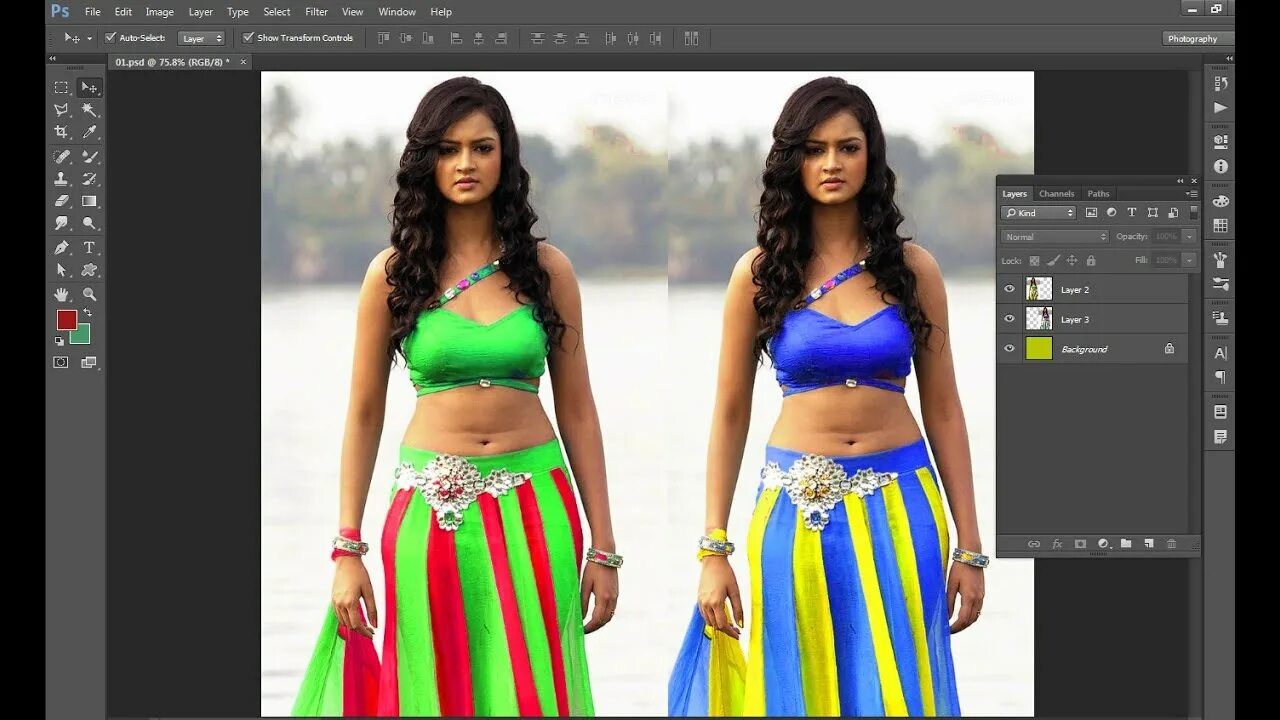Select the Smudge tool
The image size is (1280, 720).
click(x=61, y=223)
